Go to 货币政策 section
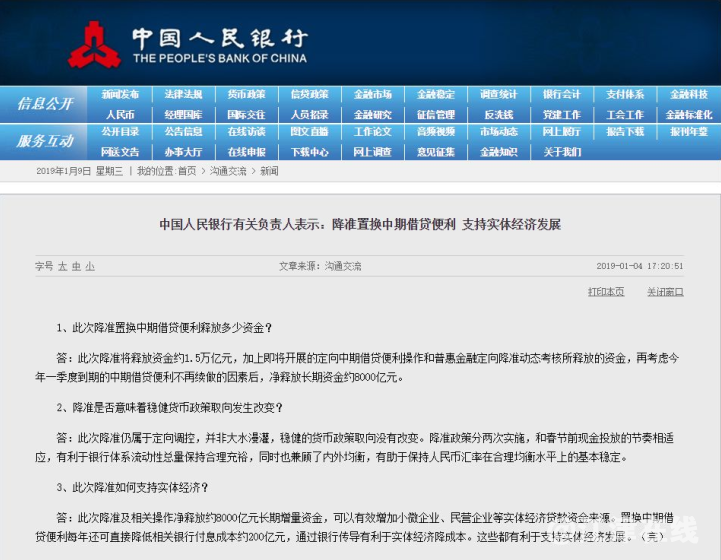 [246, 94]
